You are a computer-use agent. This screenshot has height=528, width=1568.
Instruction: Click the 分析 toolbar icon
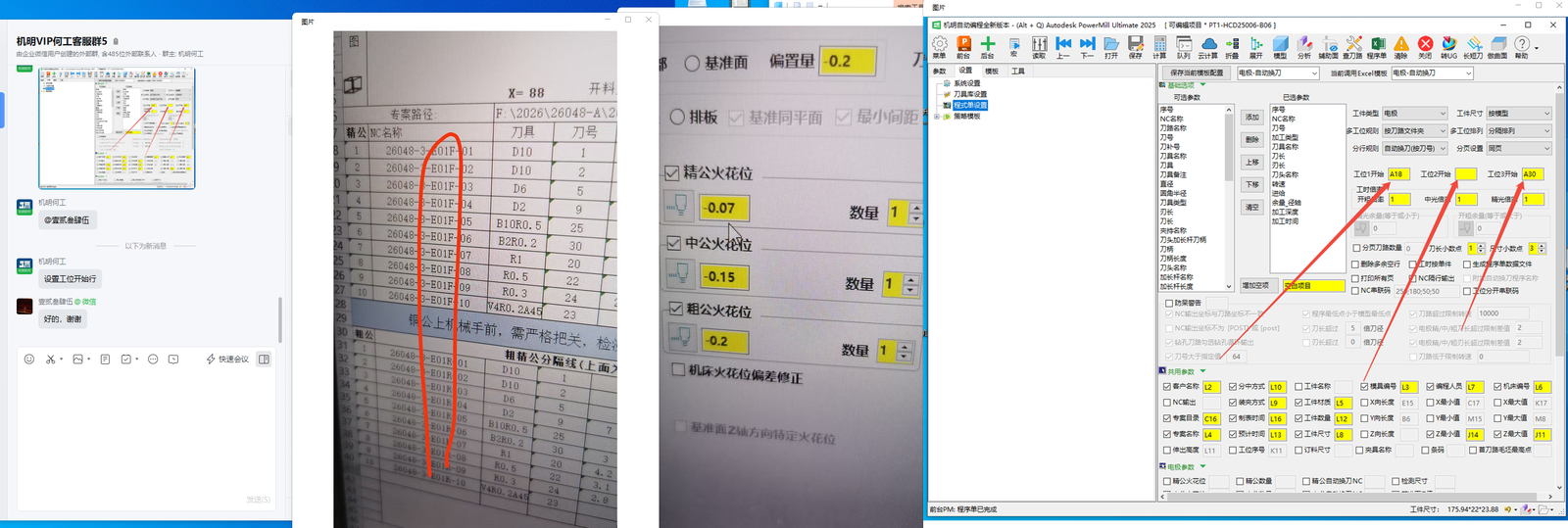pos(1304,46)
